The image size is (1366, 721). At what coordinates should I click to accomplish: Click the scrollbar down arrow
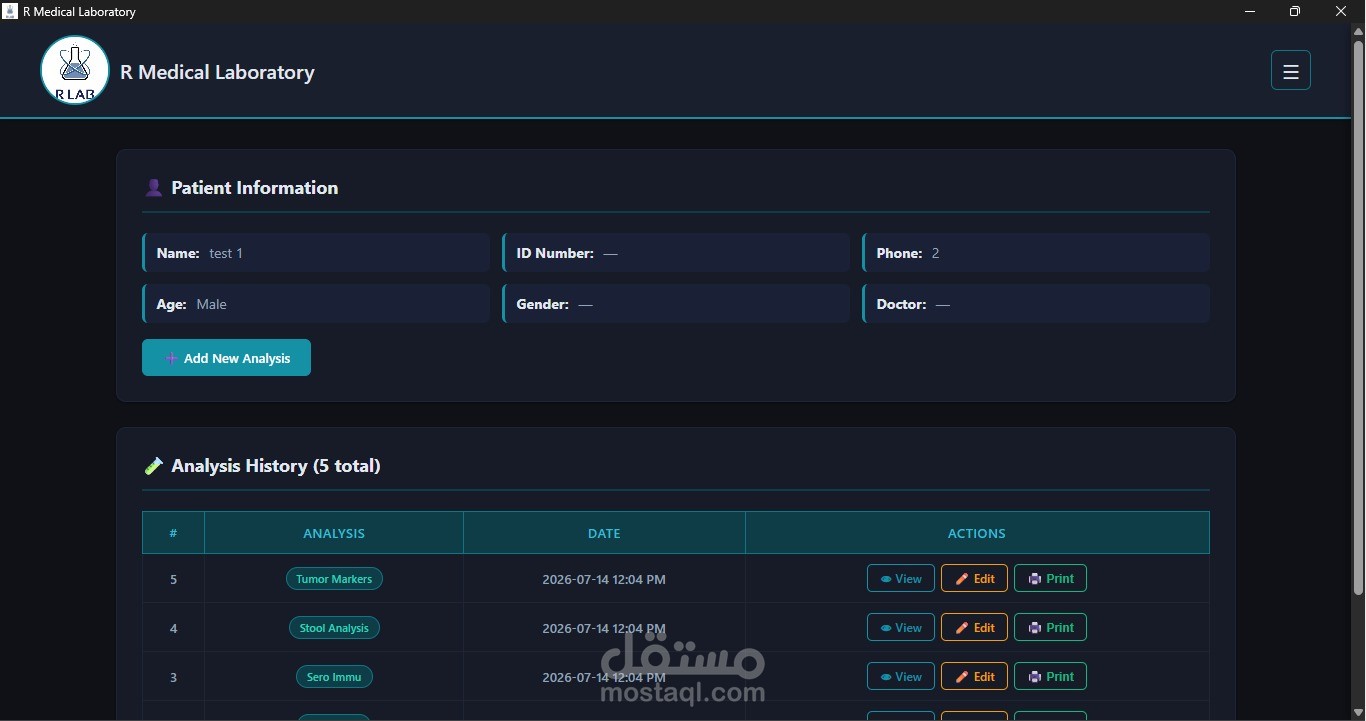[x=1358, y=712]
